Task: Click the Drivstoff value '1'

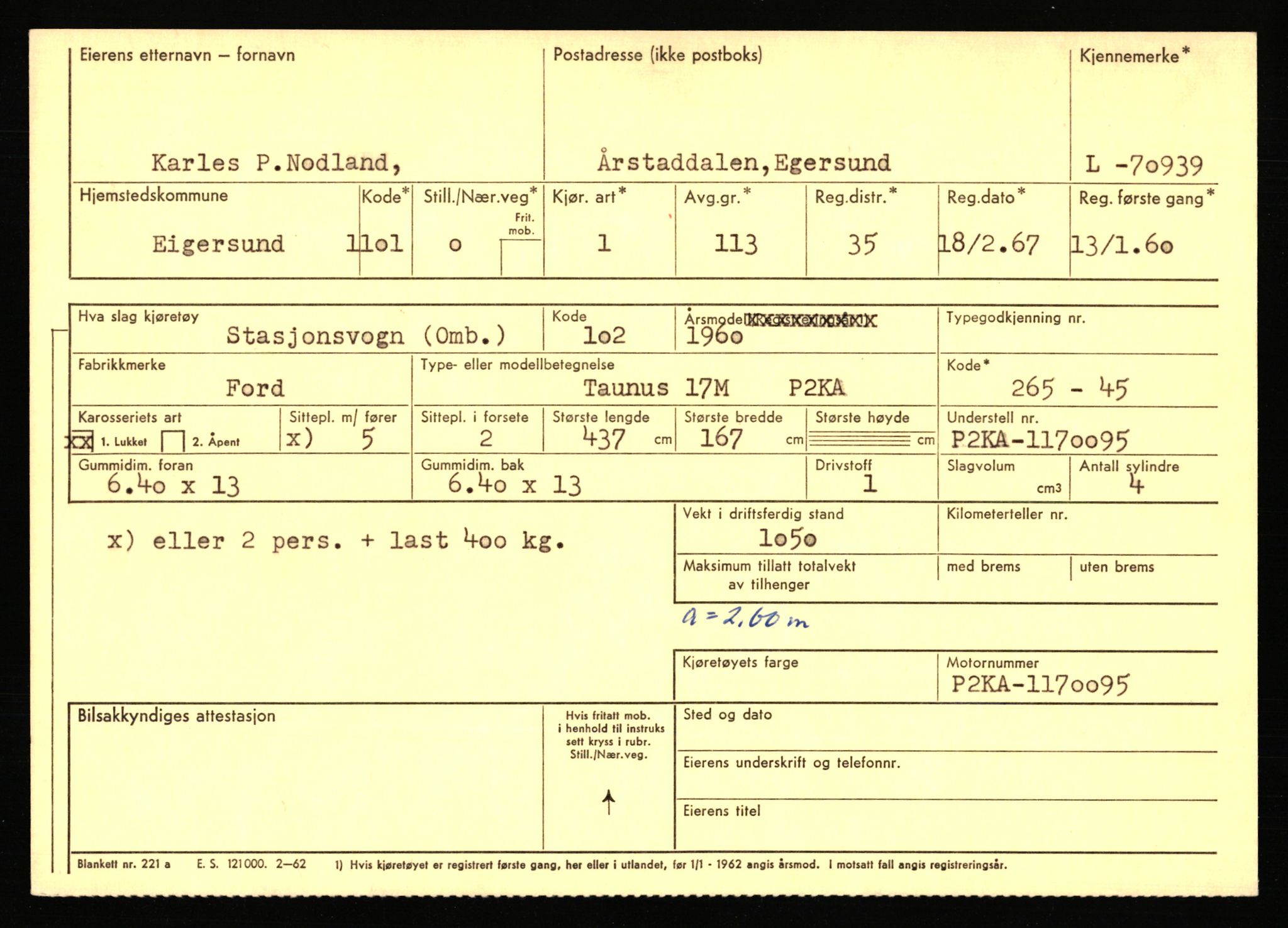Action: pyautogui.click(x=869, y=483)
